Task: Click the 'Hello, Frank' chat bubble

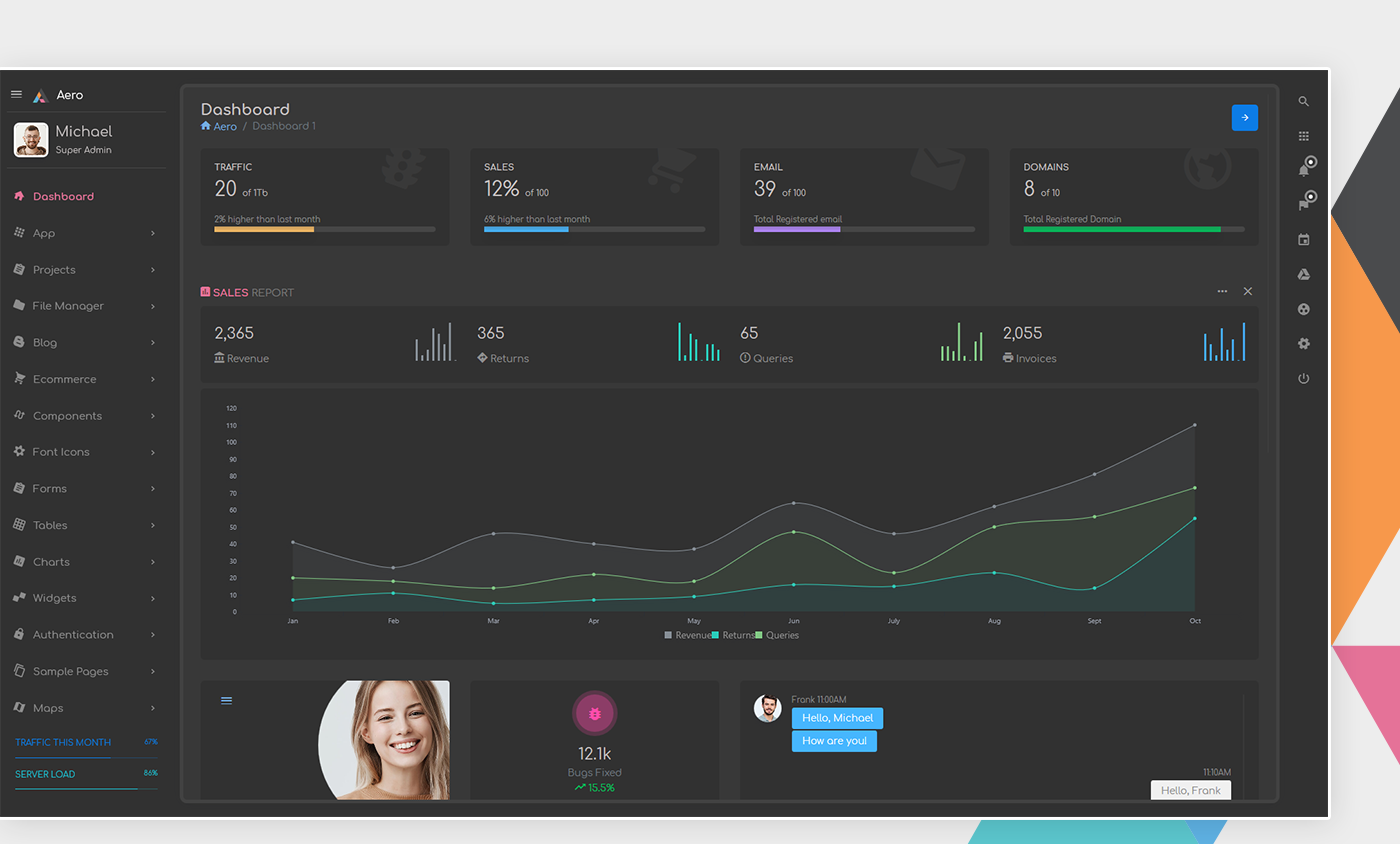Action: (x=1191, y=790)
